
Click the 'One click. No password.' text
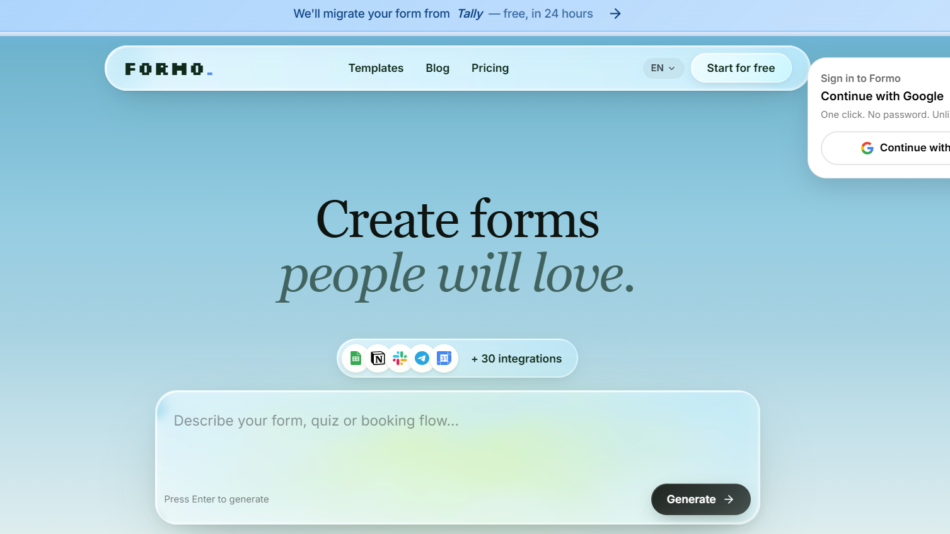[874, 115]
